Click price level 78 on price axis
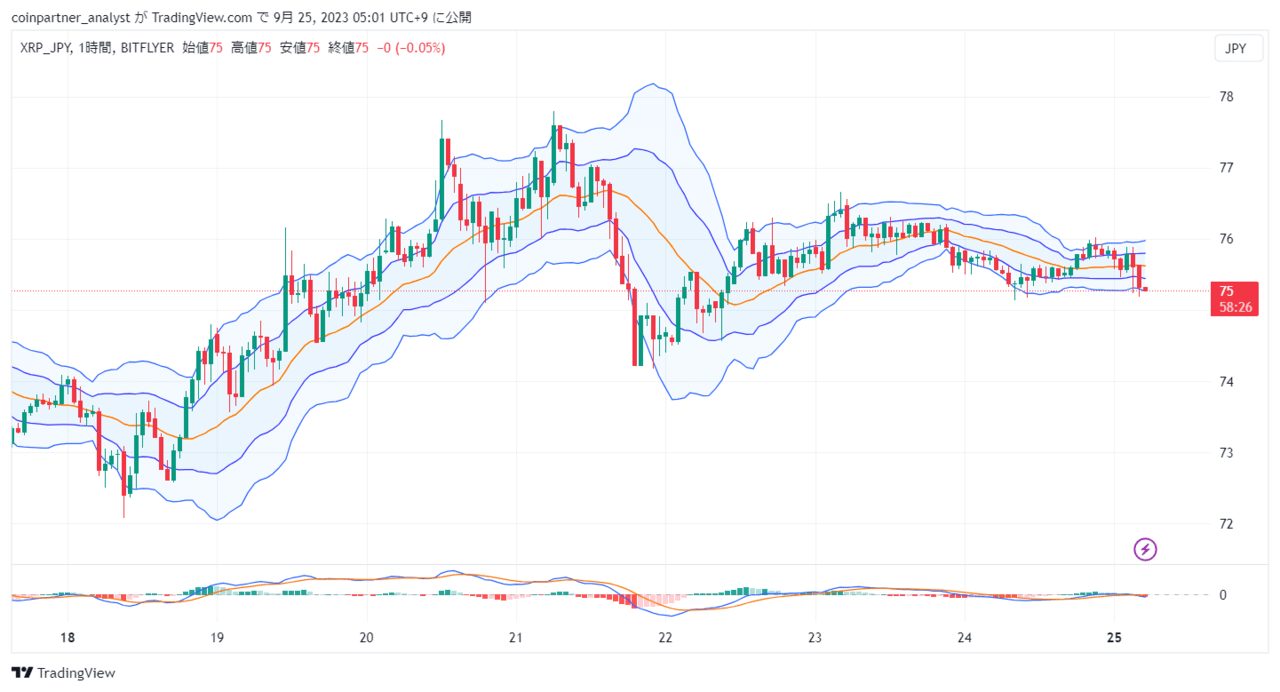The image size is (1280, 692). pyautogui.click(x=1226, y=97)
